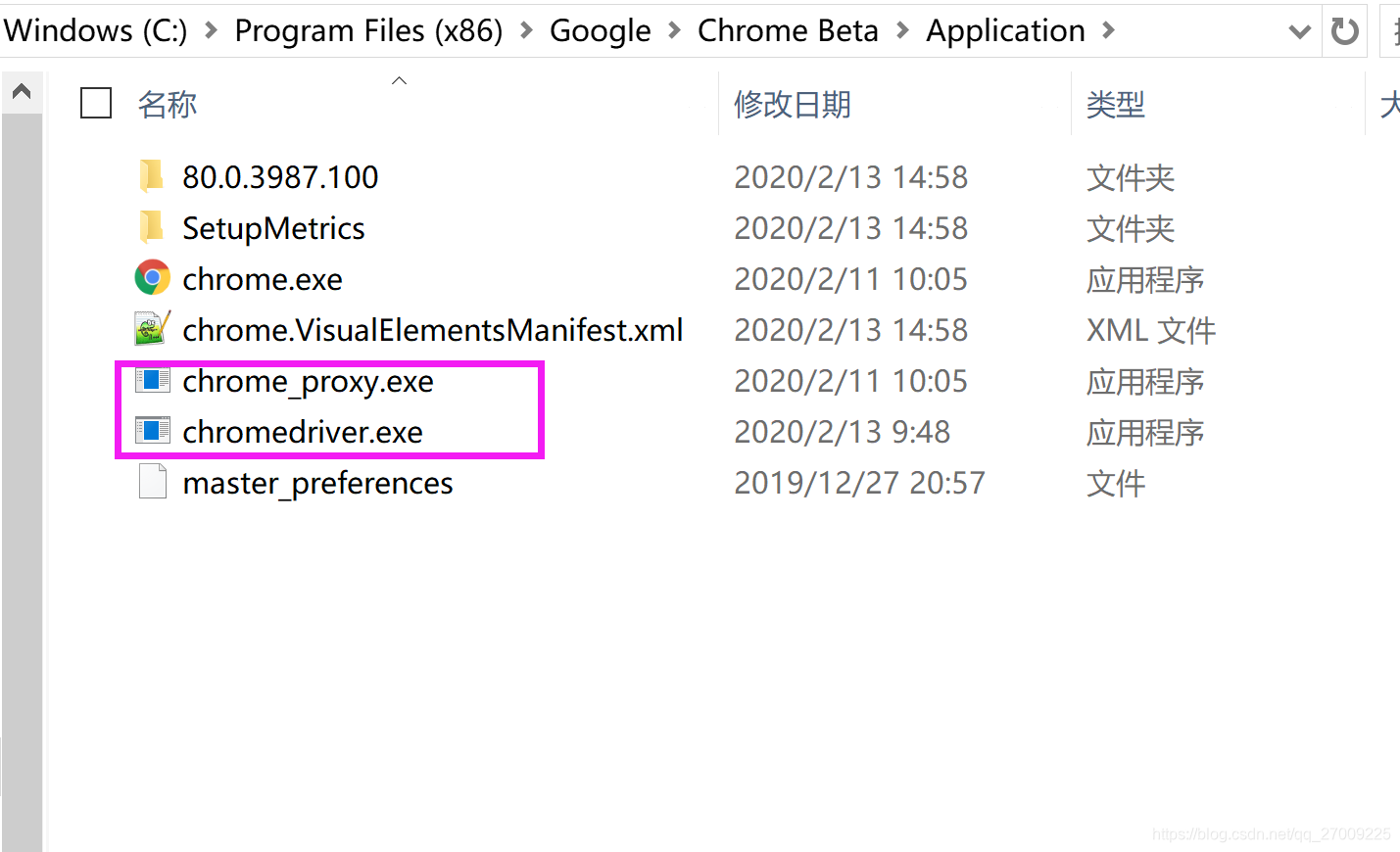Go to Program Files (x86) breadcrumb
The height and width of the screenshot is (852, 1400).
368,31
